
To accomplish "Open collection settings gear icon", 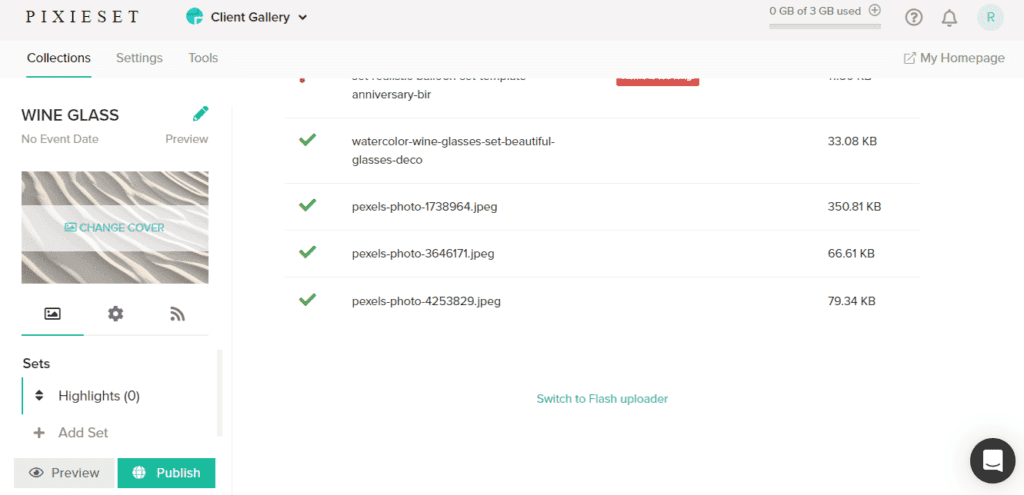I will click(x=116, y=314).
